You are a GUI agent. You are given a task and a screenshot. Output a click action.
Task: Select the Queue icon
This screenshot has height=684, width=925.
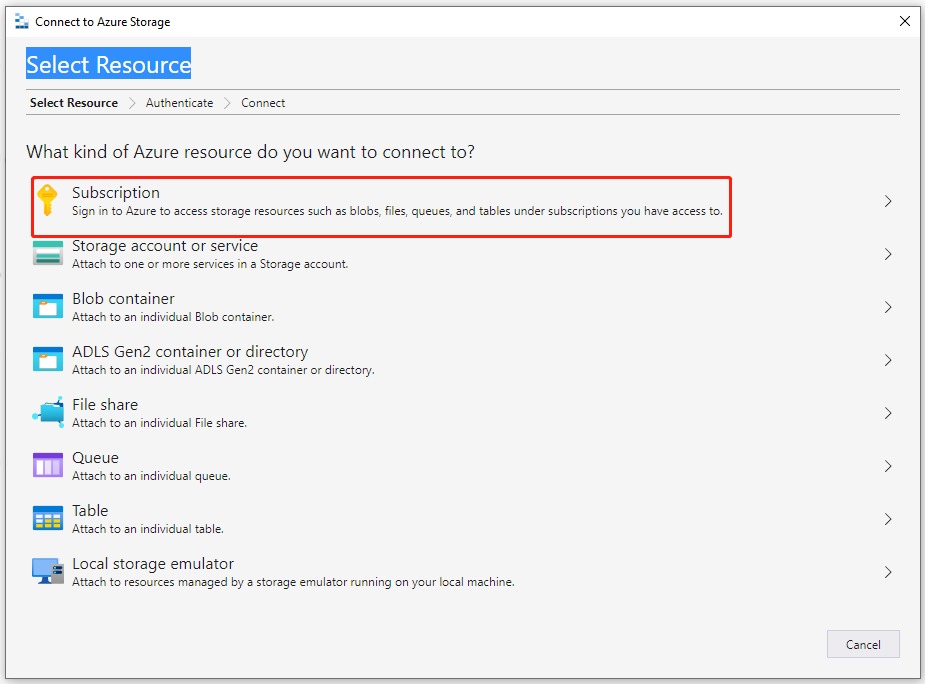pyautogui.click(x=48, y=465)
